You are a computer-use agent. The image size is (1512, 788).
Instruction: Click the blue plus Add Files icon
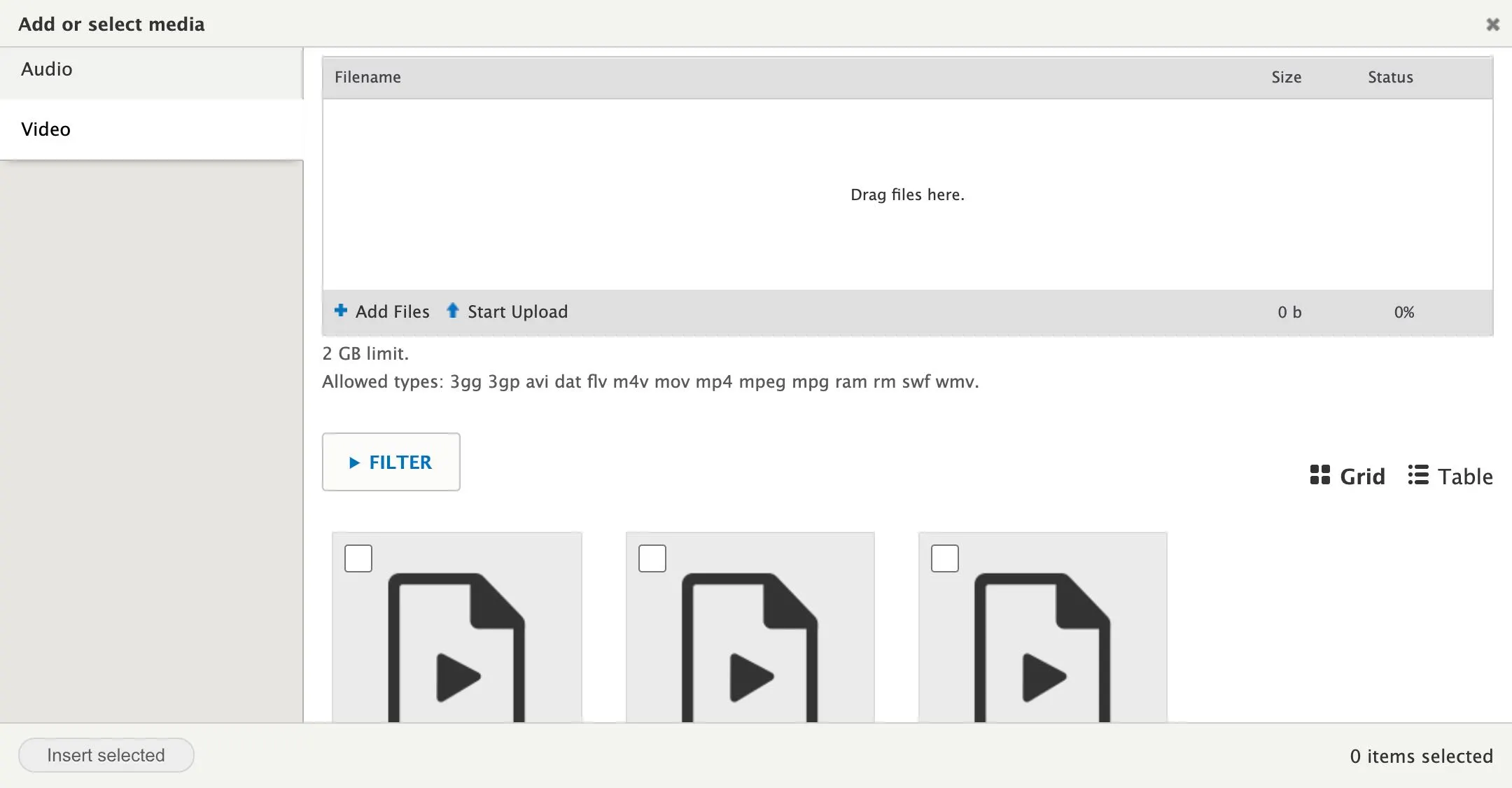coord(341,310)
